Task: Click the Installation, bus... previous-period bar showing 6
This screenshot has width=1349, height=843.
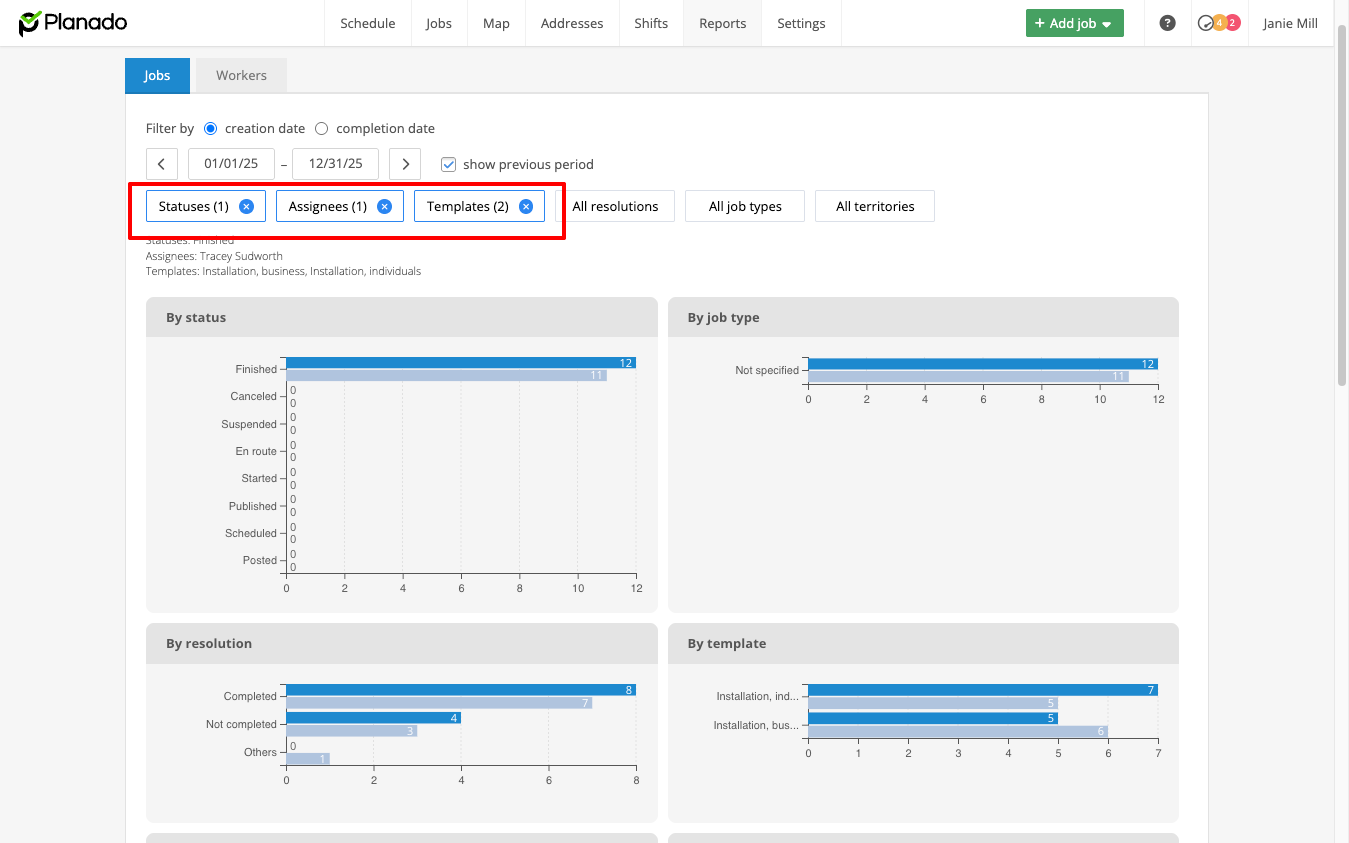Action: click(x=958, y=731)
